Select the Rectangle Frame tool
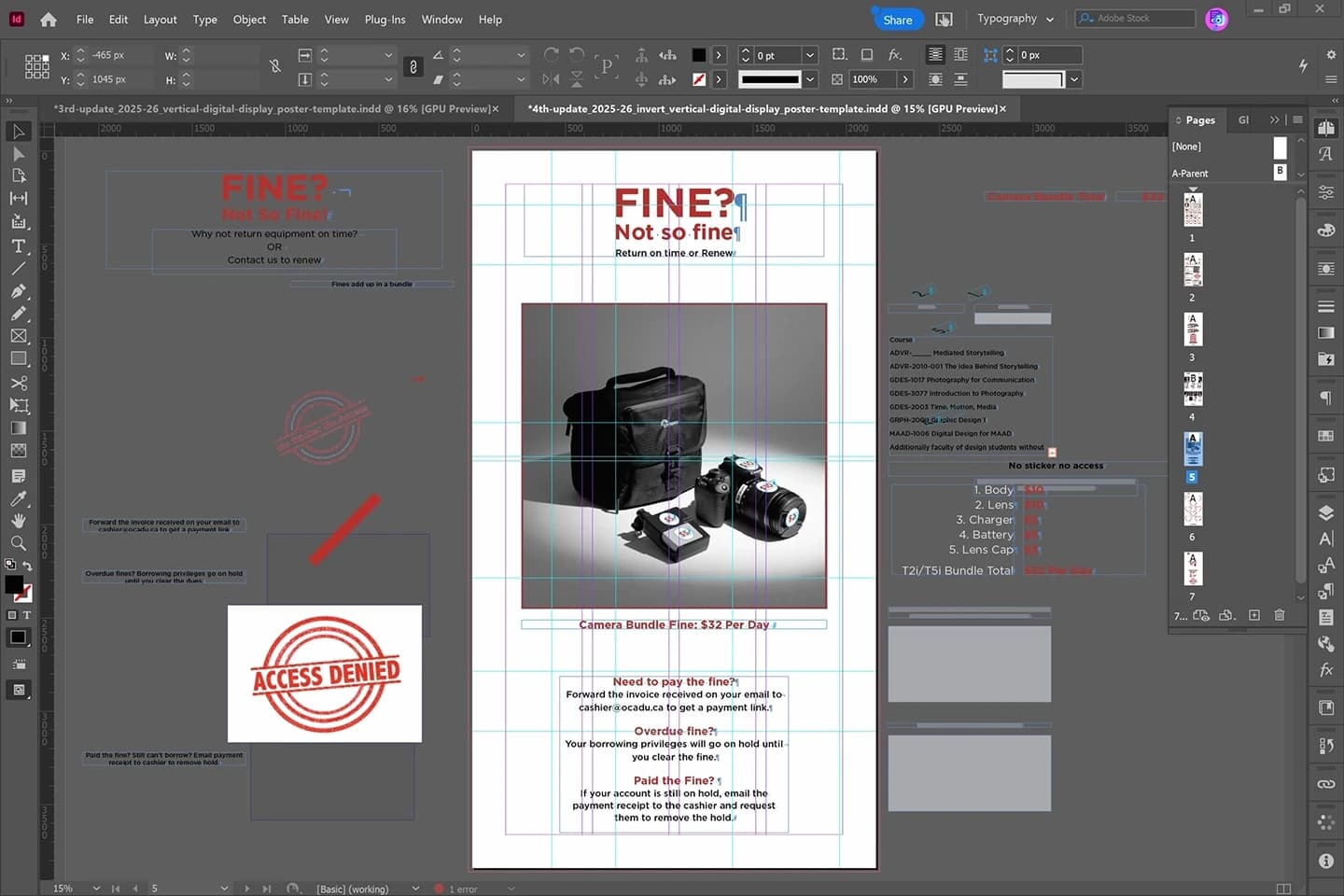This screenshot has height=896, width=1344. click(18, 336)
